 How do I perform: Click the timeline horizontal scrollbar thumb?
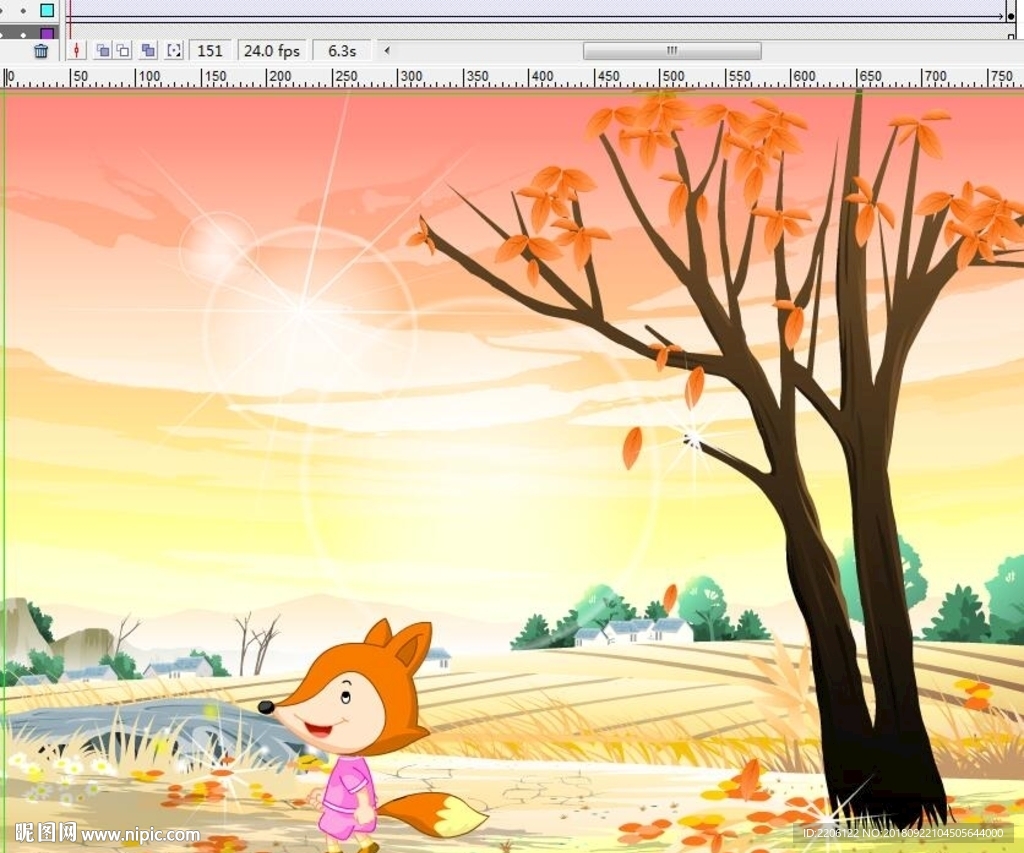pyautogui.click(x=672, y=50)
